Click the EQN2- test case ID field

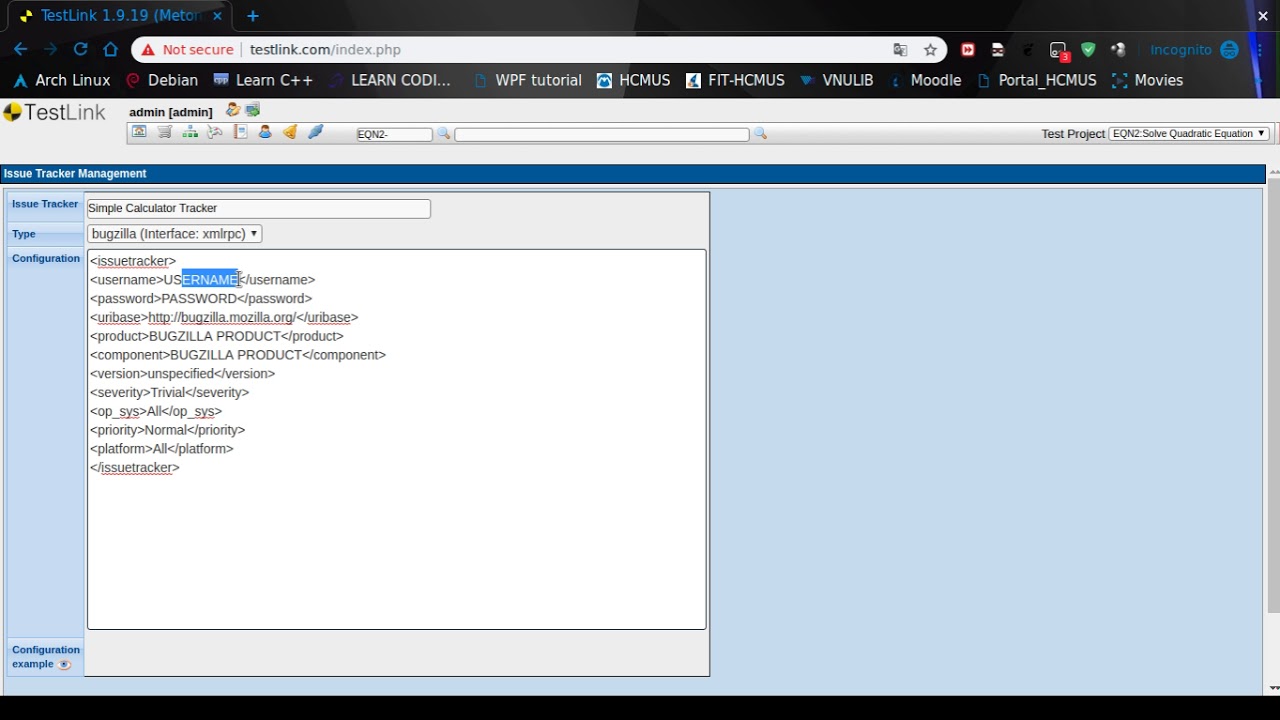point(394,134)
